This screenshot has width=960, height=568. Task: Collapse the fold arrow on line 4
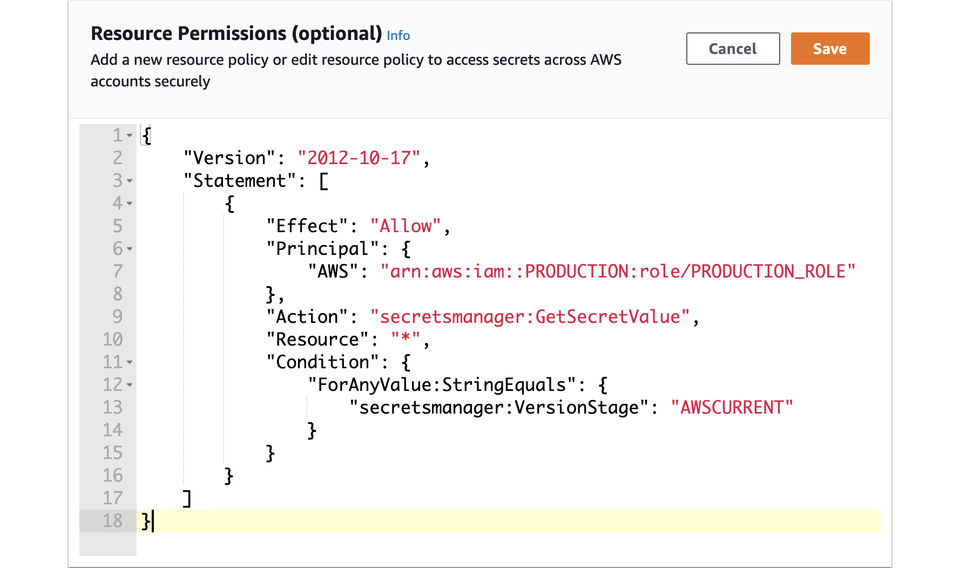point(130,204)
